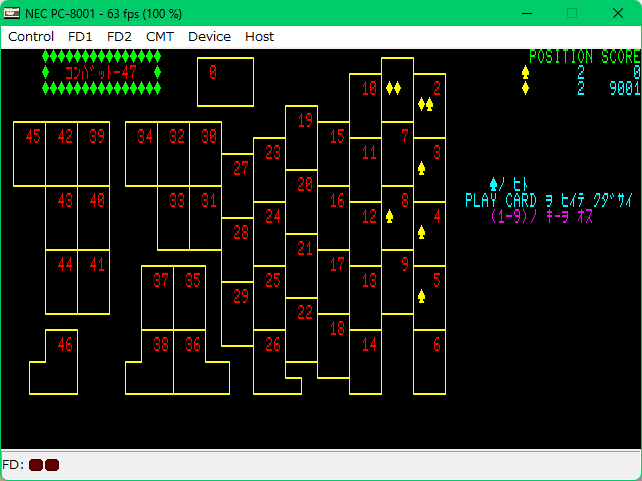Screen dimensions: 642x481
Task: Select board cell number 9
Action: click(397, 282)
